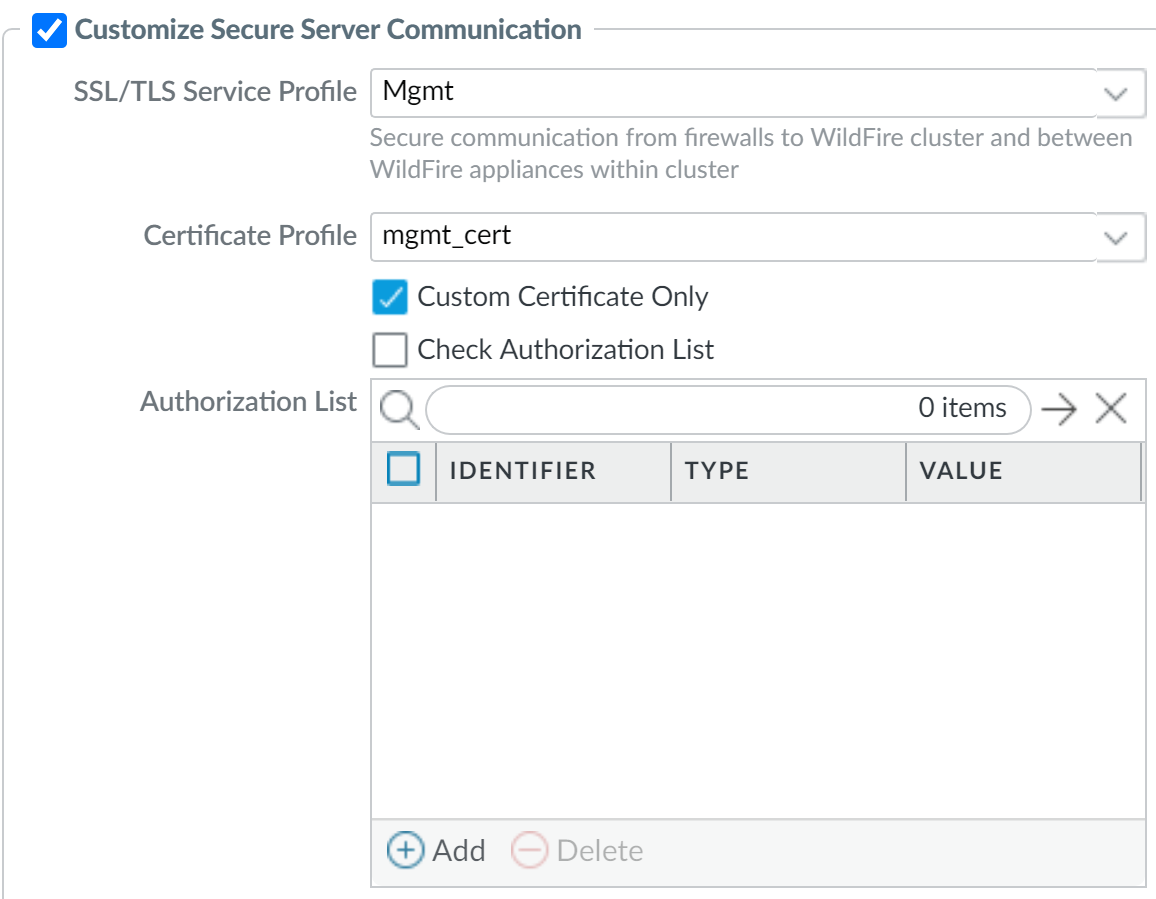Sort by the TYPE column header
Screen dimensions: 1156x899
tap(717, 471)
